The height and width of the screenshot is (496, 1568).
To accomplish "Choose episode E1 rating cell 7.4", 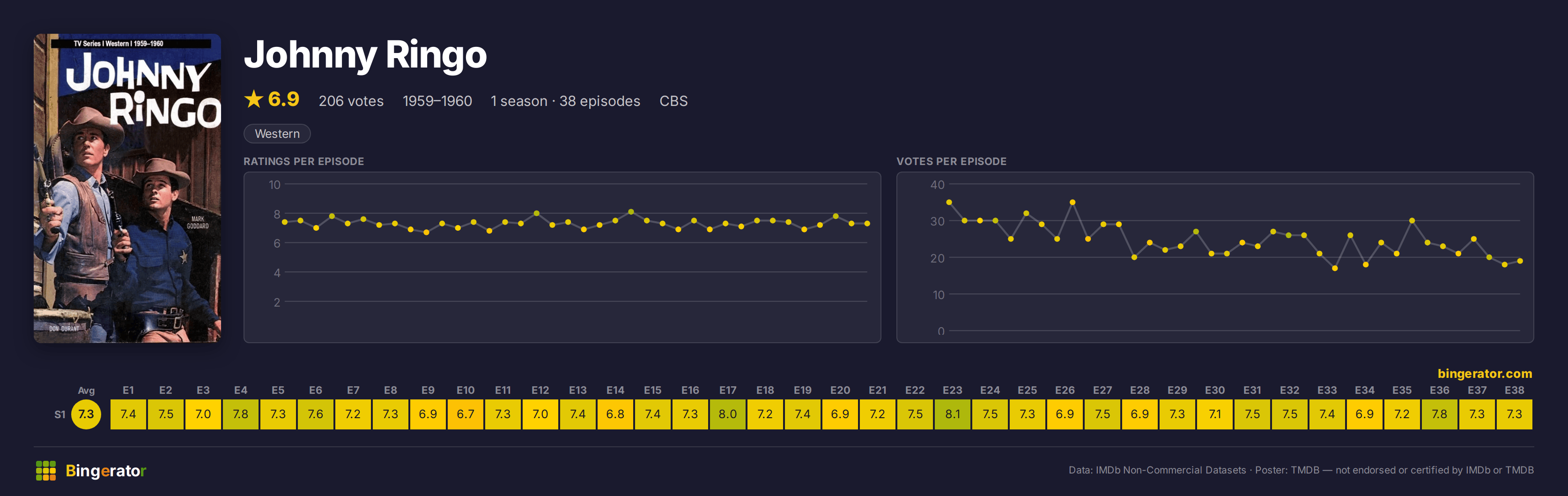I will (x=128, y=414).
